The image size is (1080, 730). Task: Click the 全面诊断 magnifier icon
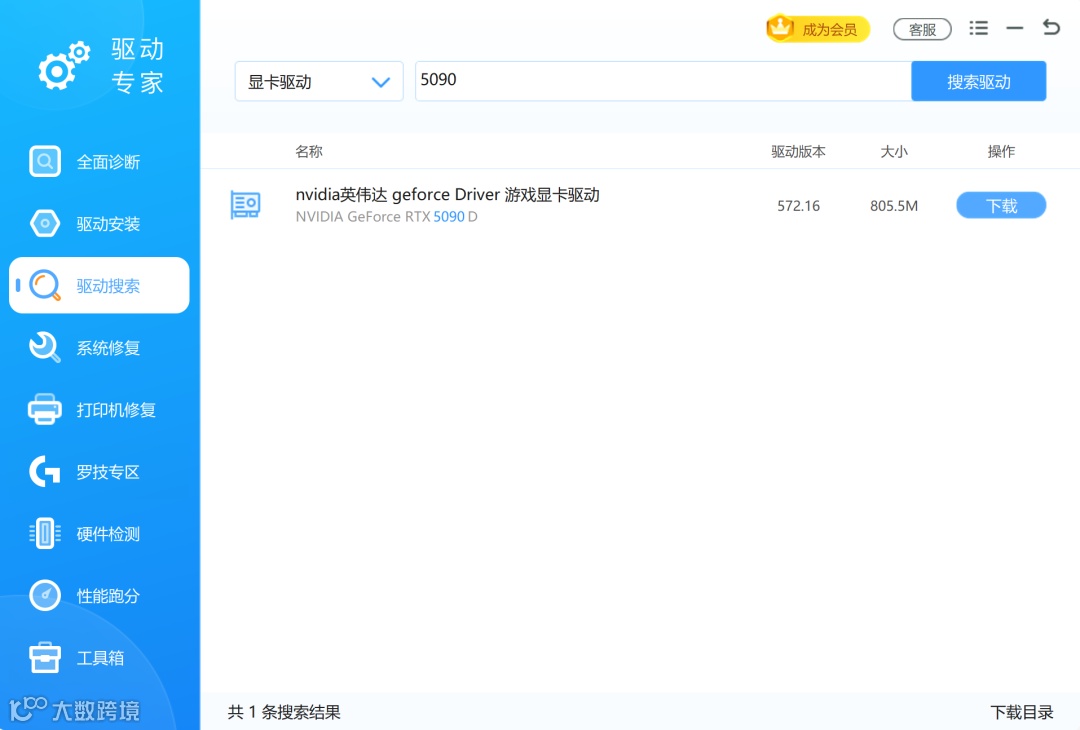pyautogui.click(x=45, y=162)
